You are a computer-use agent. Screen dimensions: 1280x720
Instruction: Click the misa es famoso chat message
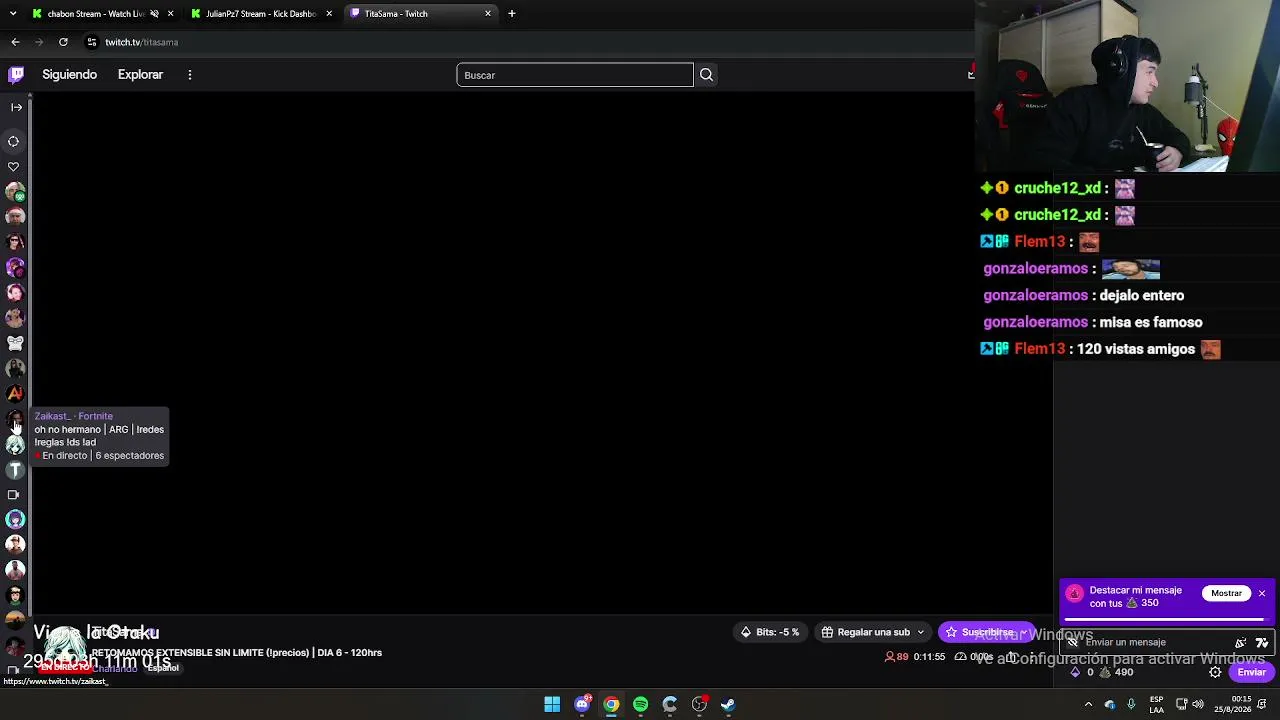1150,322
